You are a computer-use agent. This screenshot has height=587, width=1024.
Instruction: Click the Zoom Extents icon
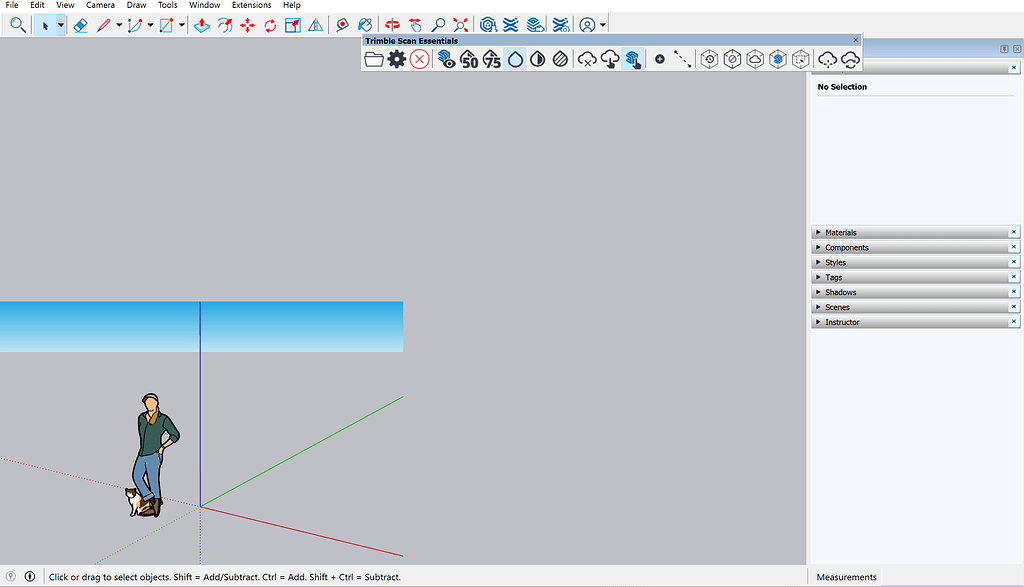point(460,24)
